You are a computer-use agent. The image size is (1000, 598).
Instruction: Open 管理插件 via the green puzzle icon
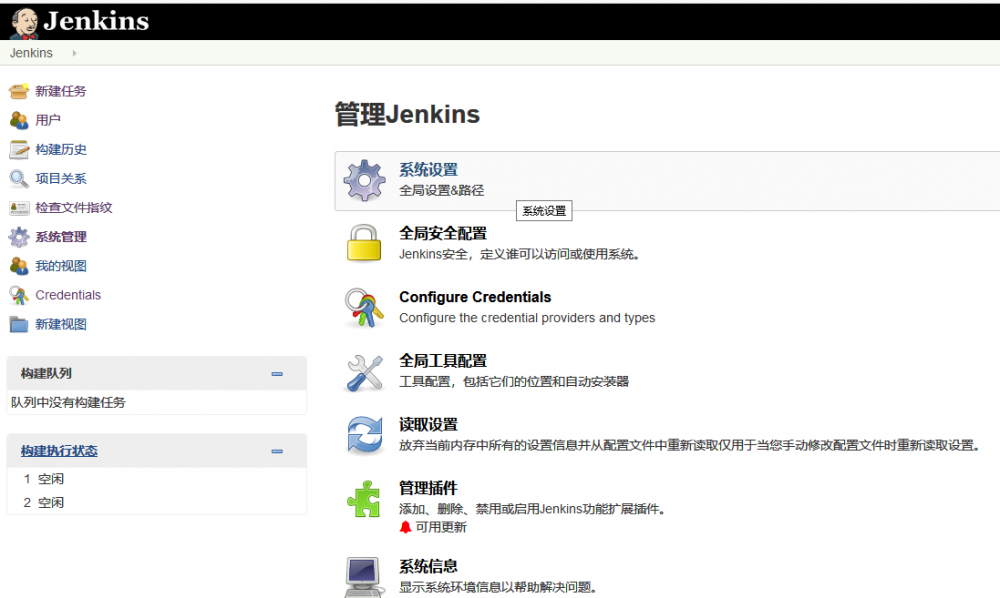(x=364, y=498)
